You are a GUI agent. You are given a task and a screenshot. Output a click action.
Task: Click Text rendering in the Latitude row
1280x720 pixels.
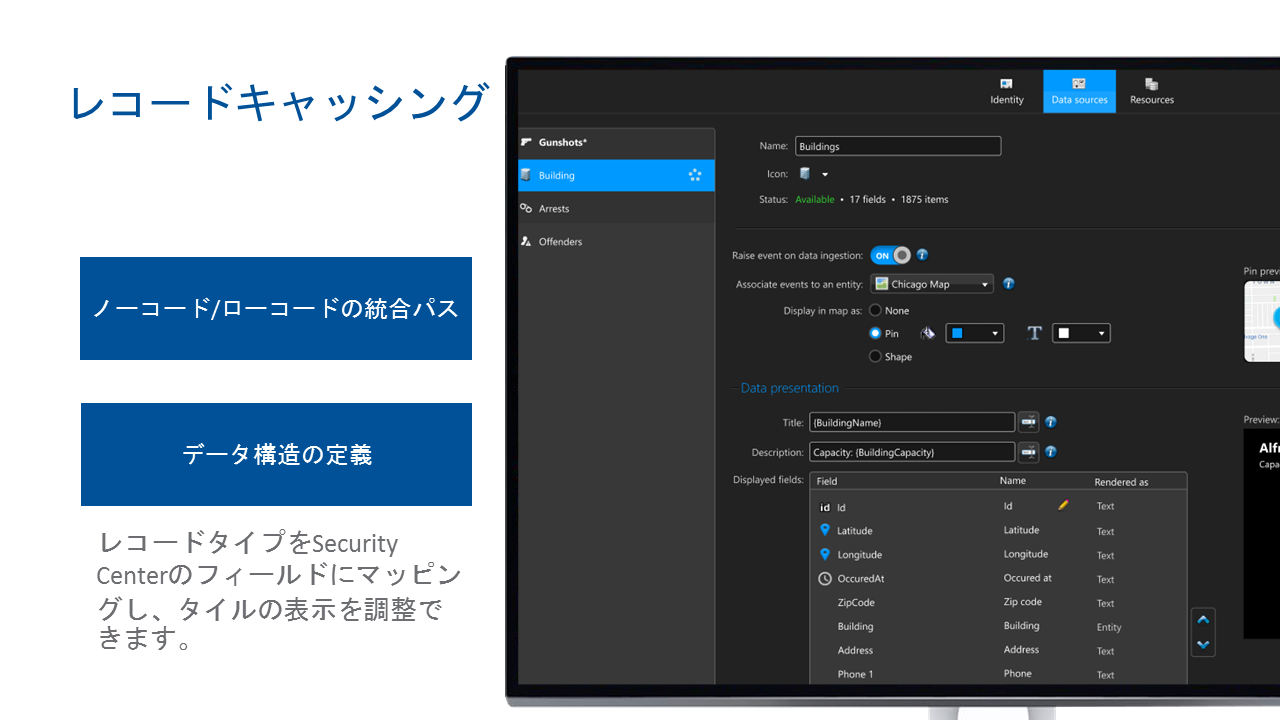1105,531
